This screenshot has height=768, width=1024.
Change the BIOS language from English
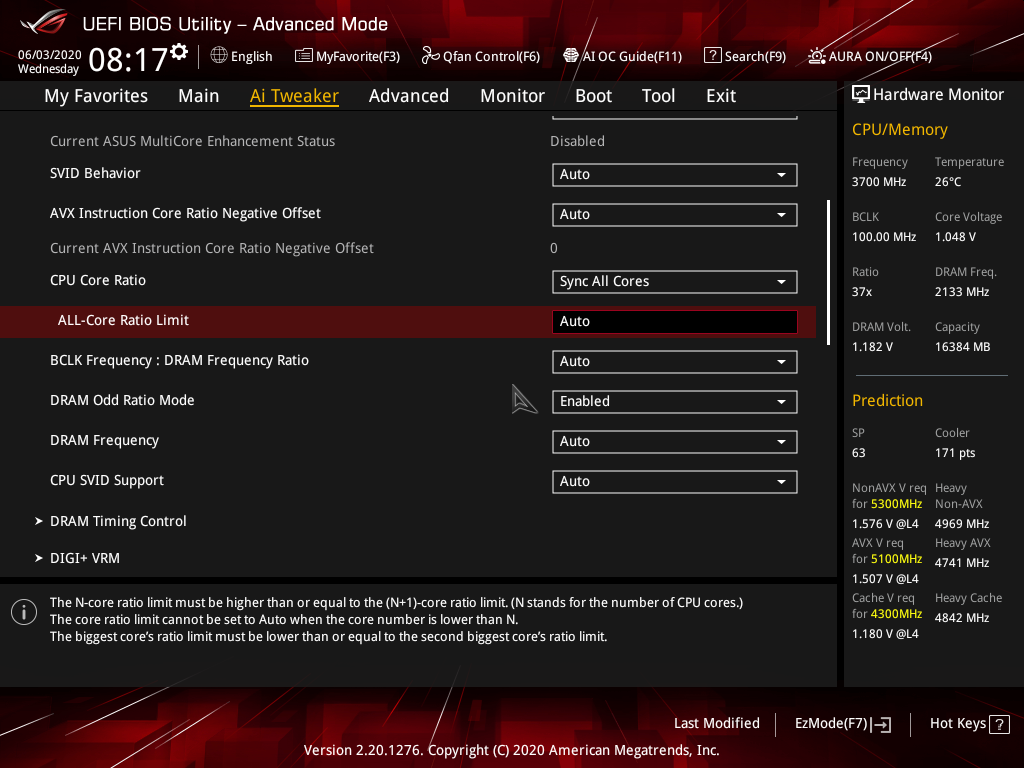tap(241, 56)
